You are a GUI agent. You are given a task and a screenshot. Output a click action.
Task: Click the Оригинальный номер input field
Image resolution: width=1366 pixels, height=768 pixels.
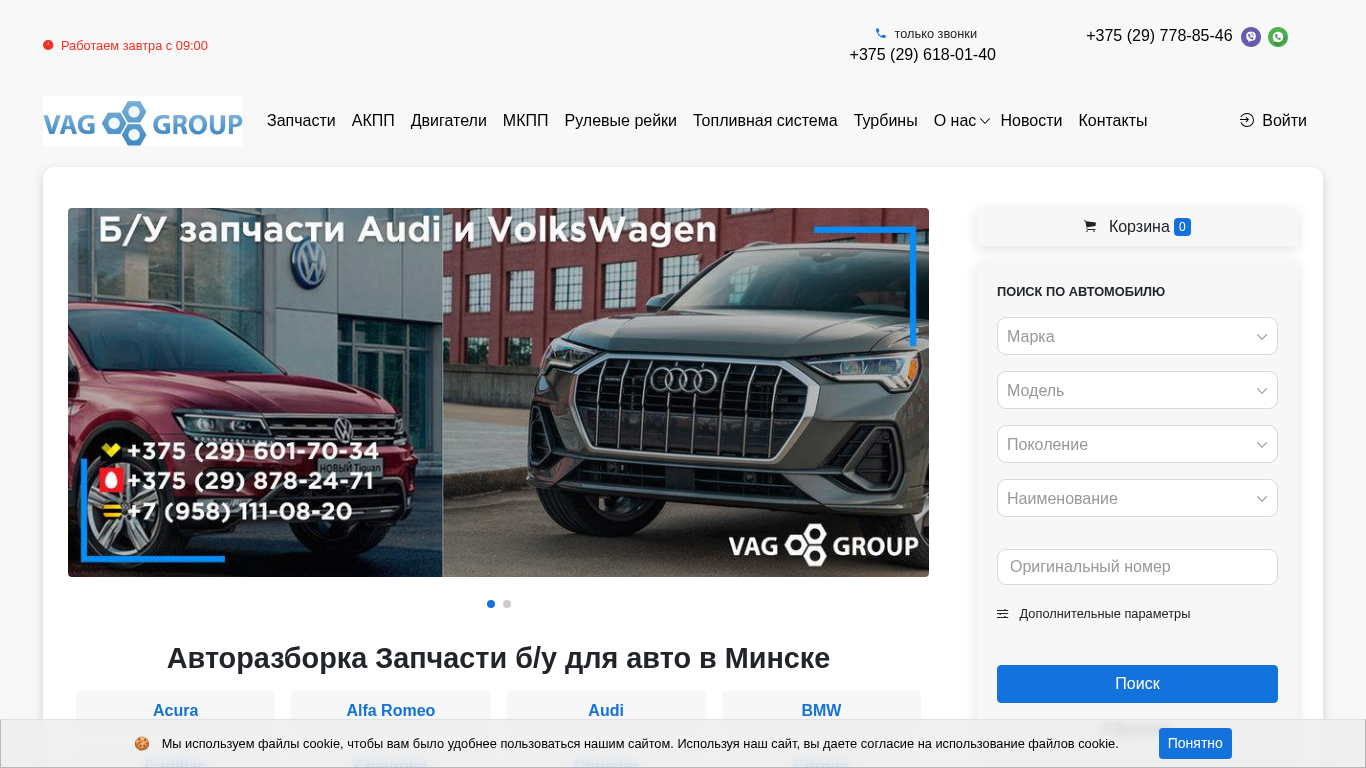tap(1137, 567)
